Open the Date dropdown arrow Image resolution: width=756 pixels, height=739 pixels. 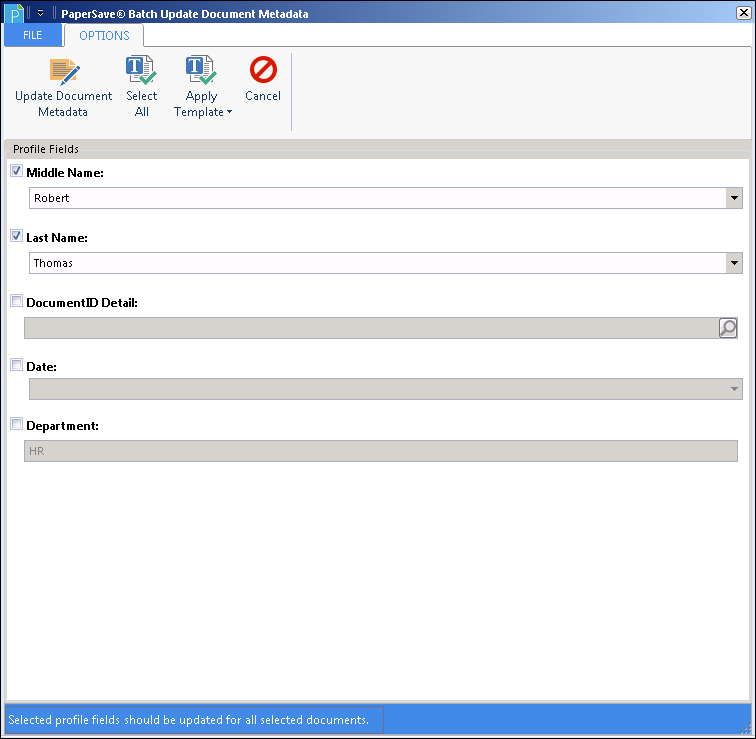(x=734, y=389)
